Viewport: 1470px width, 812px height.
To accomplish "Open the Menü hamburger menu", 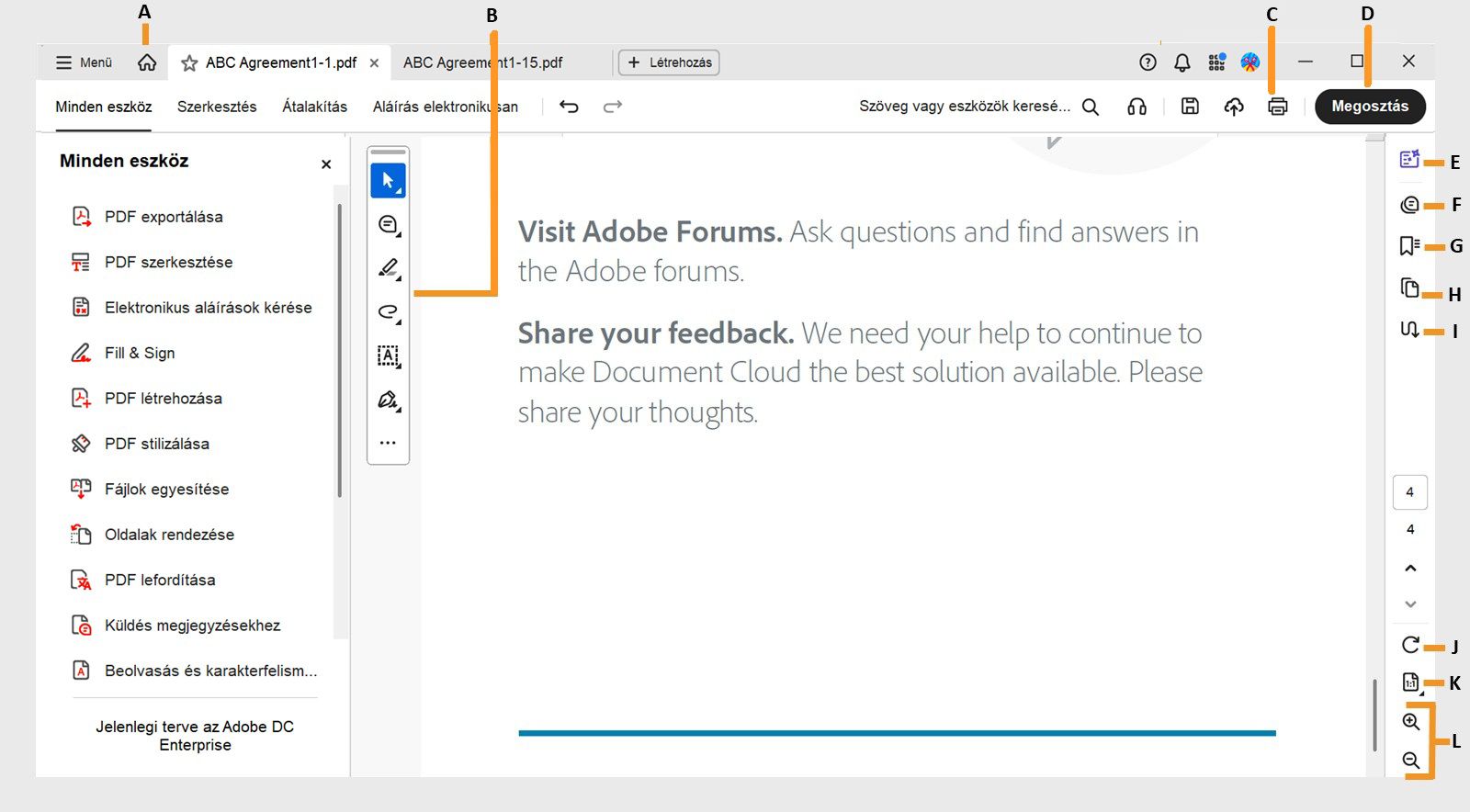I will (84, 62).
